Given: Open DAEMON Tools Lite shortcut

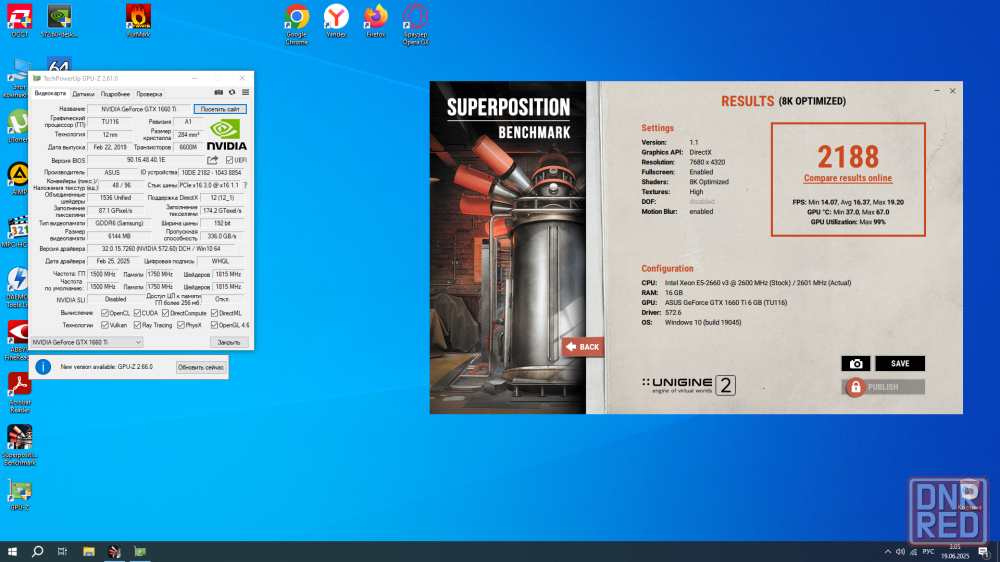Looking at the screenshot, I should (x=17, y=287).
